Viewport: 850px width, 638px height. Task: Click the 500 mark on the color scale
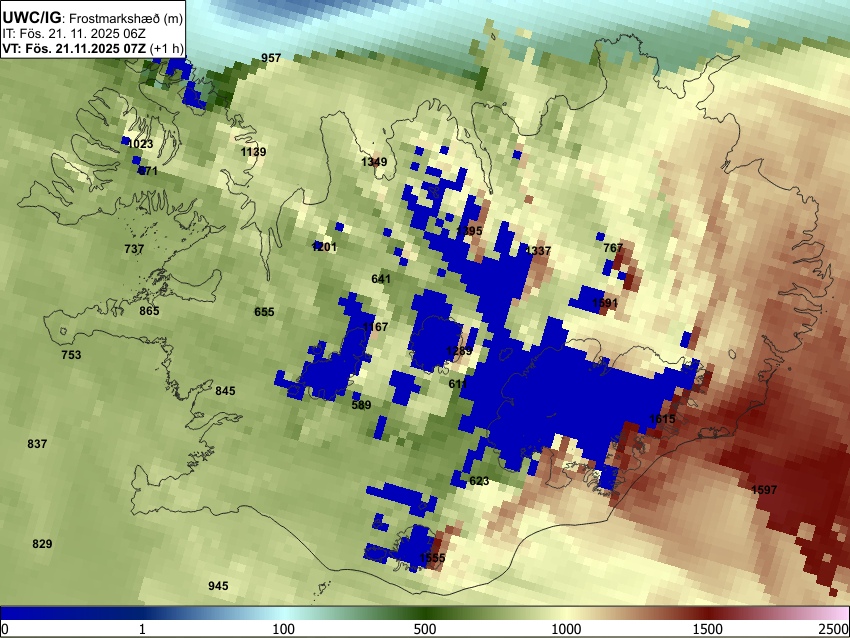[x=425, y=629]
